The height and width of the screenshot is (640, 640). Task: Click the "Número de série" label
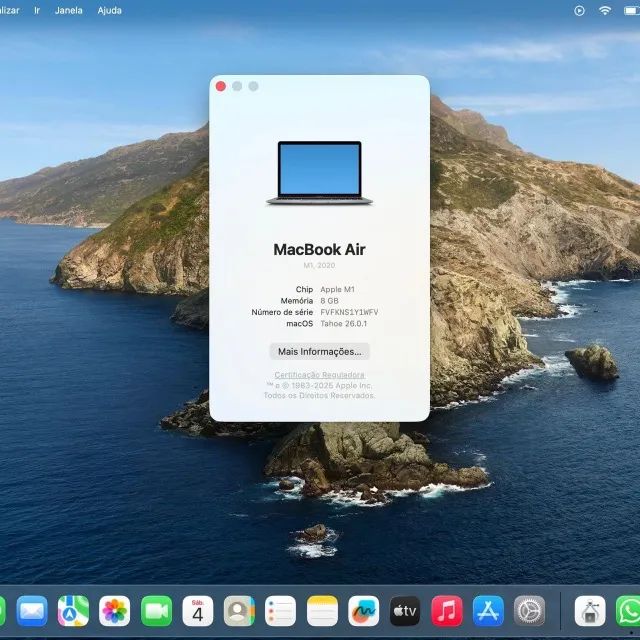282,312
